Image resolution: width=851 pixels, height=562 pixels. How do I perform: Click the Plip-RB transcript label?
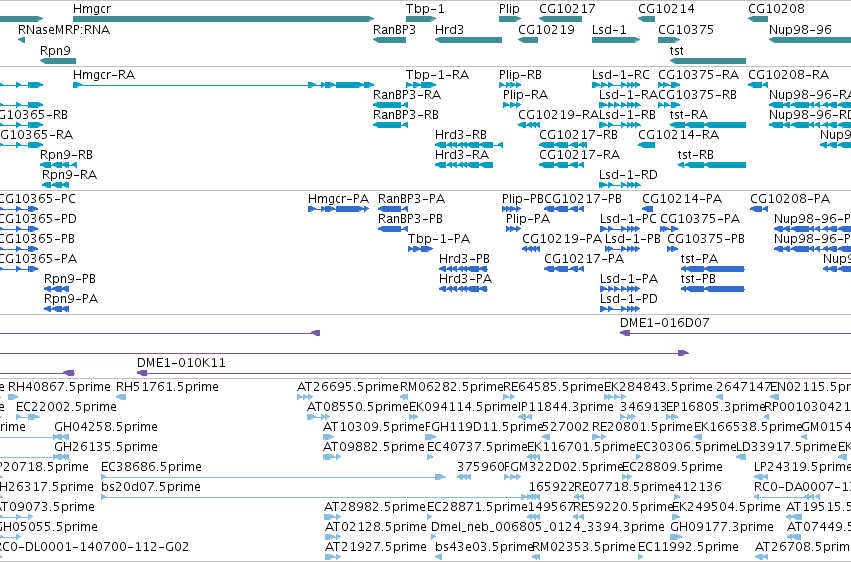coord(520,75)
